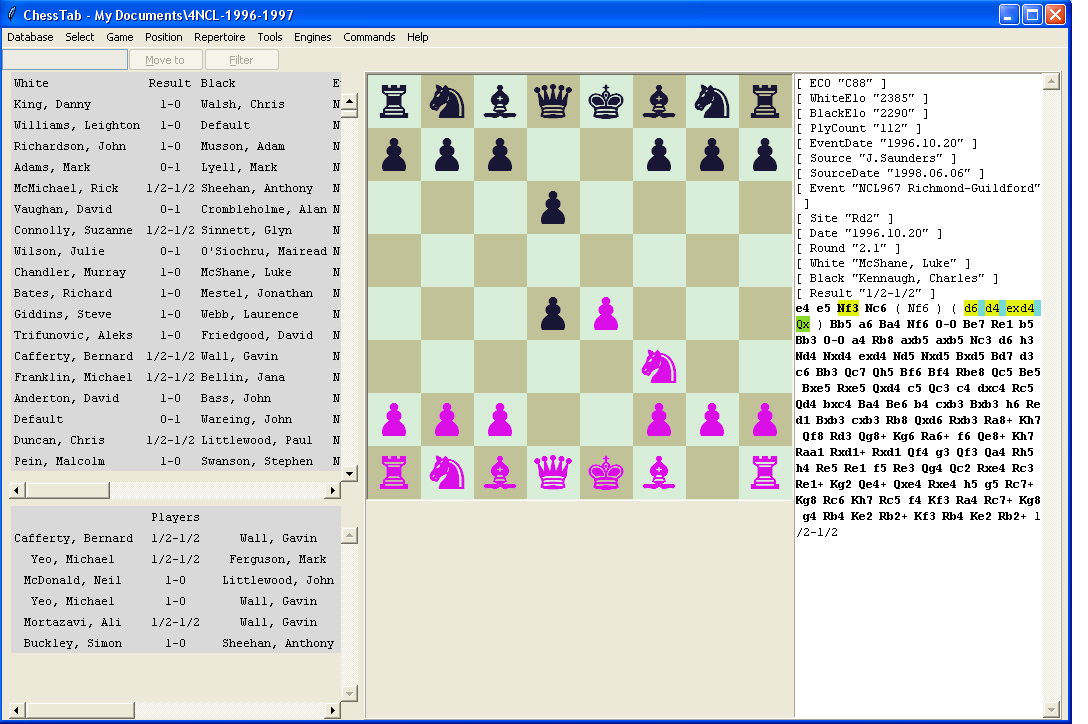Select the white rook on h1
The image size is (1088, 724).
pos(765,472)
